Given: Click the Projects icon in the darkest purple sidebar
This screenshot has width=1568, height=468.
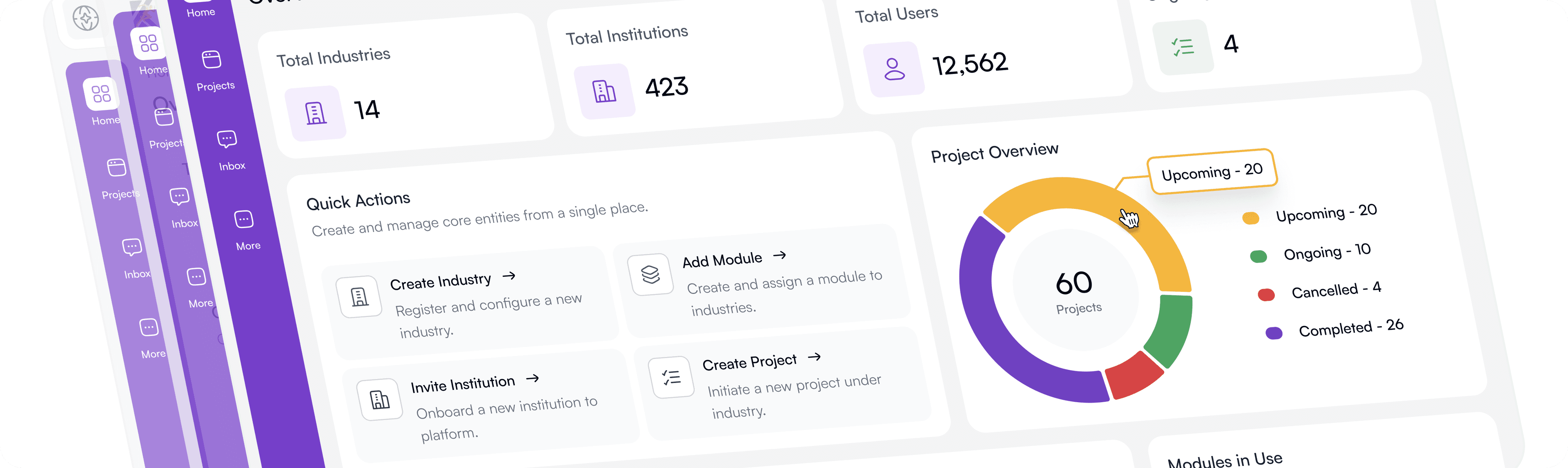Looking at the screenshot, I should pyautogui.click(x=211, y=60).
